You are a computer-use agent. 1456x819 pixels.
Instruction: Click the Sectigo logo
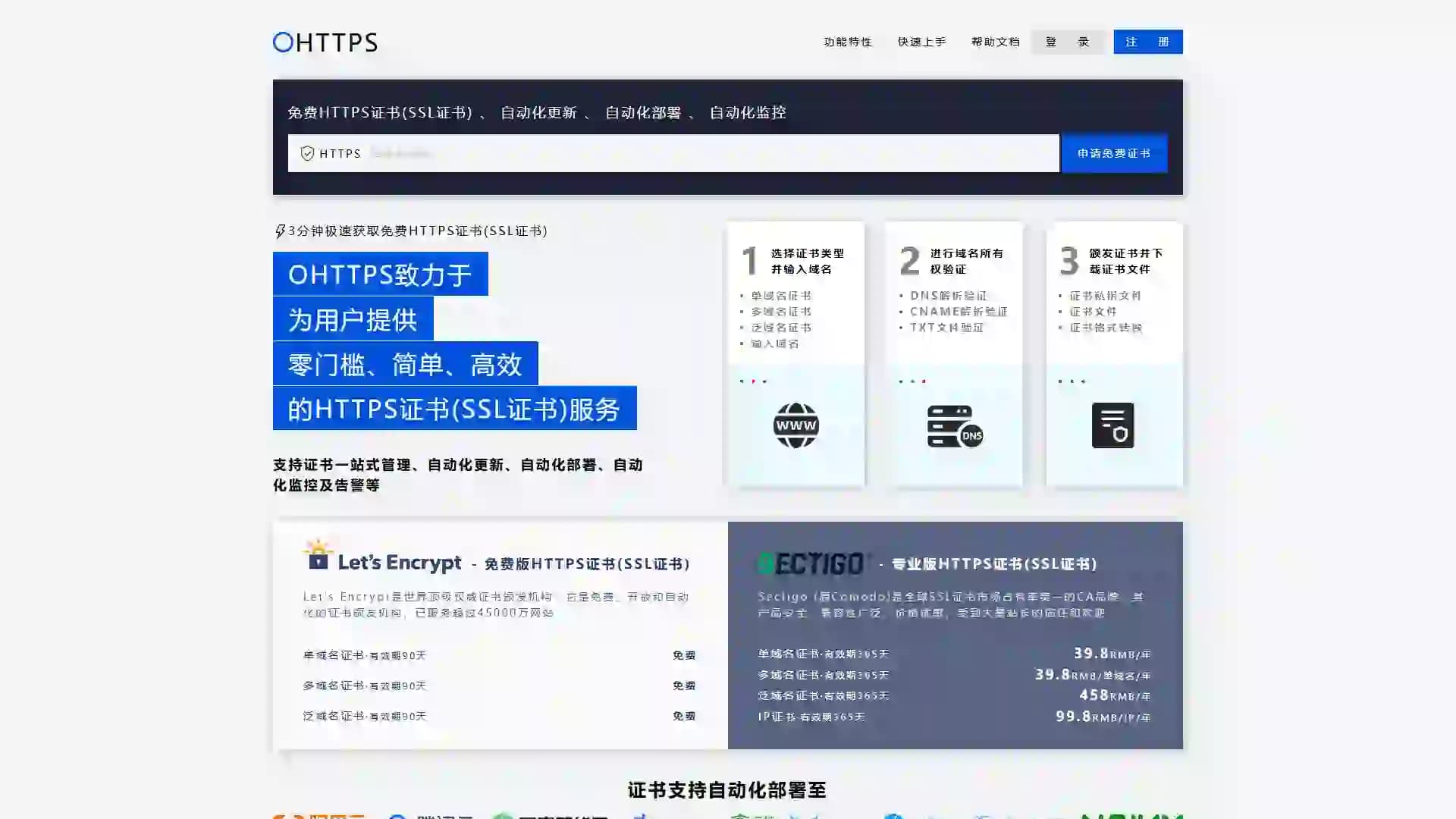pos(813,563)
